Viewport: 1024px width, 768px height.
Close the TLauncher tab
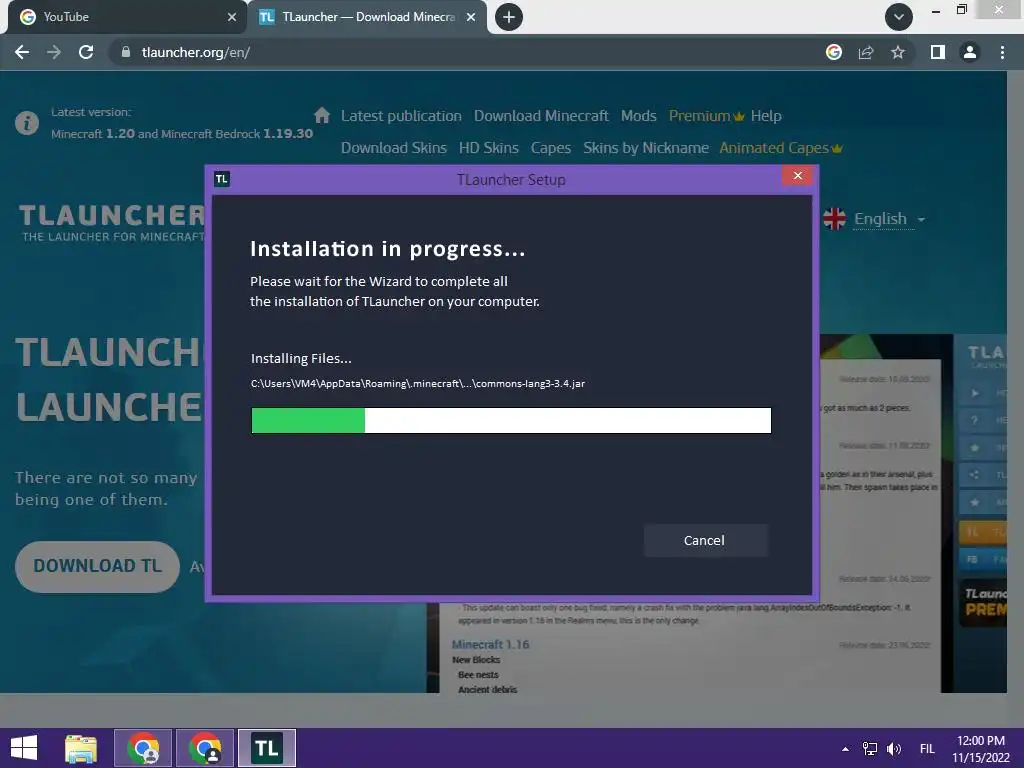tap(471, 17)
